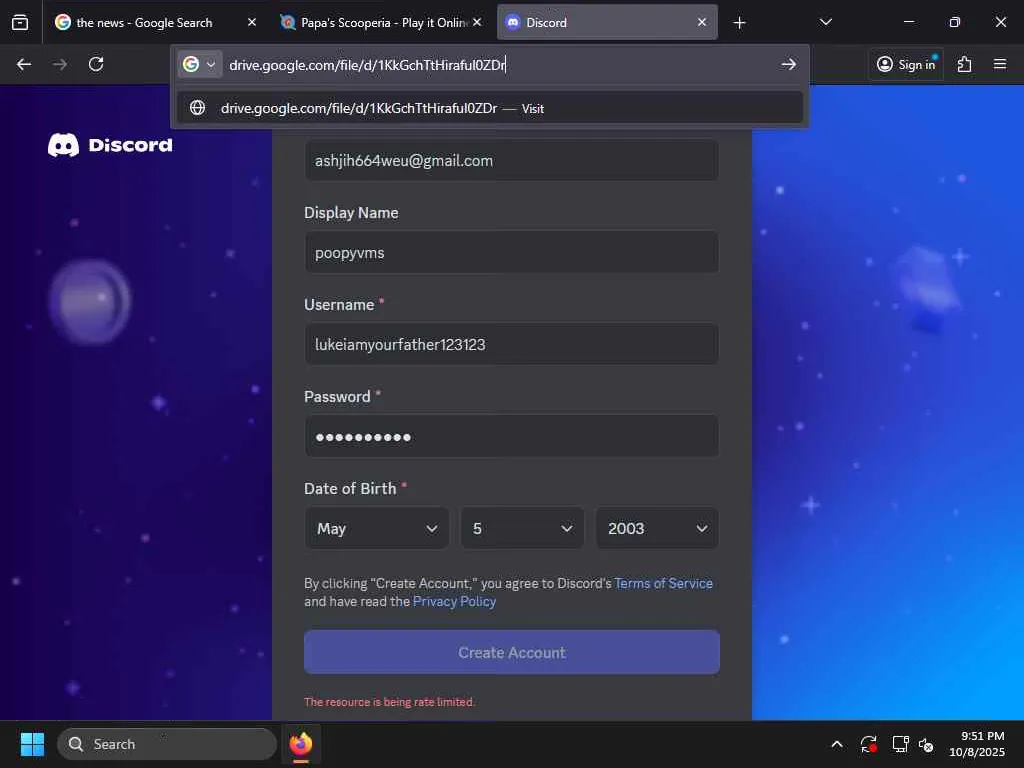Viewport: 1024px width, 768px height.
Task: Open Firefox View tab list icon
Action: 20,22
